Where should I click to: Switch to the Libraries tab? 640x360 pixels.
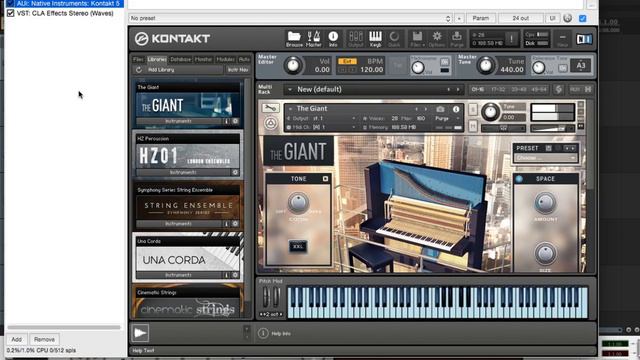click(157, 59)
